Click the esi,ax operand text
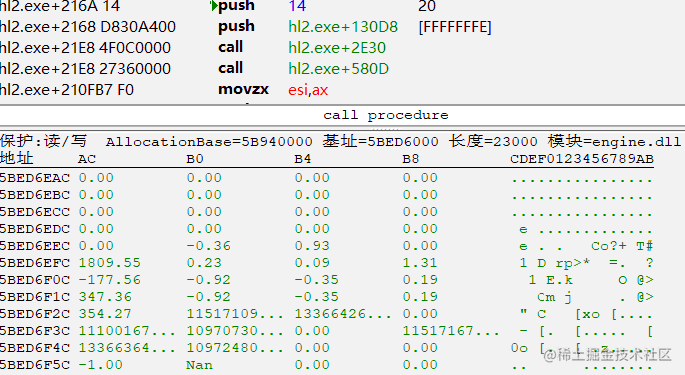This screenshot has height=375, width=685. click(x=308, y=90)
